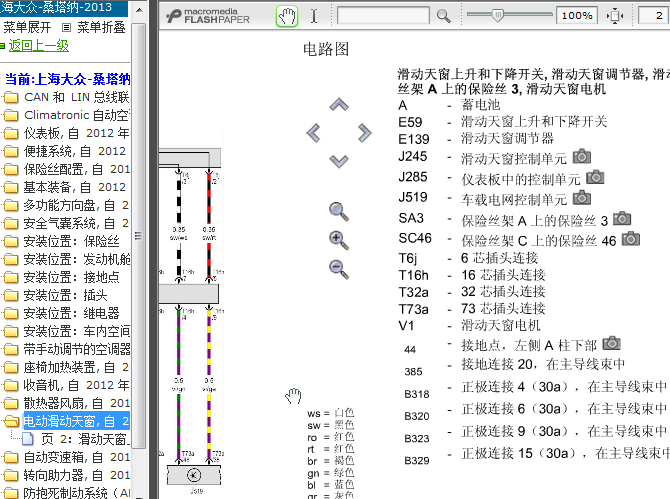670x499 pixels.
Task: Click the 菜单折叠 collapse icon
Action: point(66,28)
